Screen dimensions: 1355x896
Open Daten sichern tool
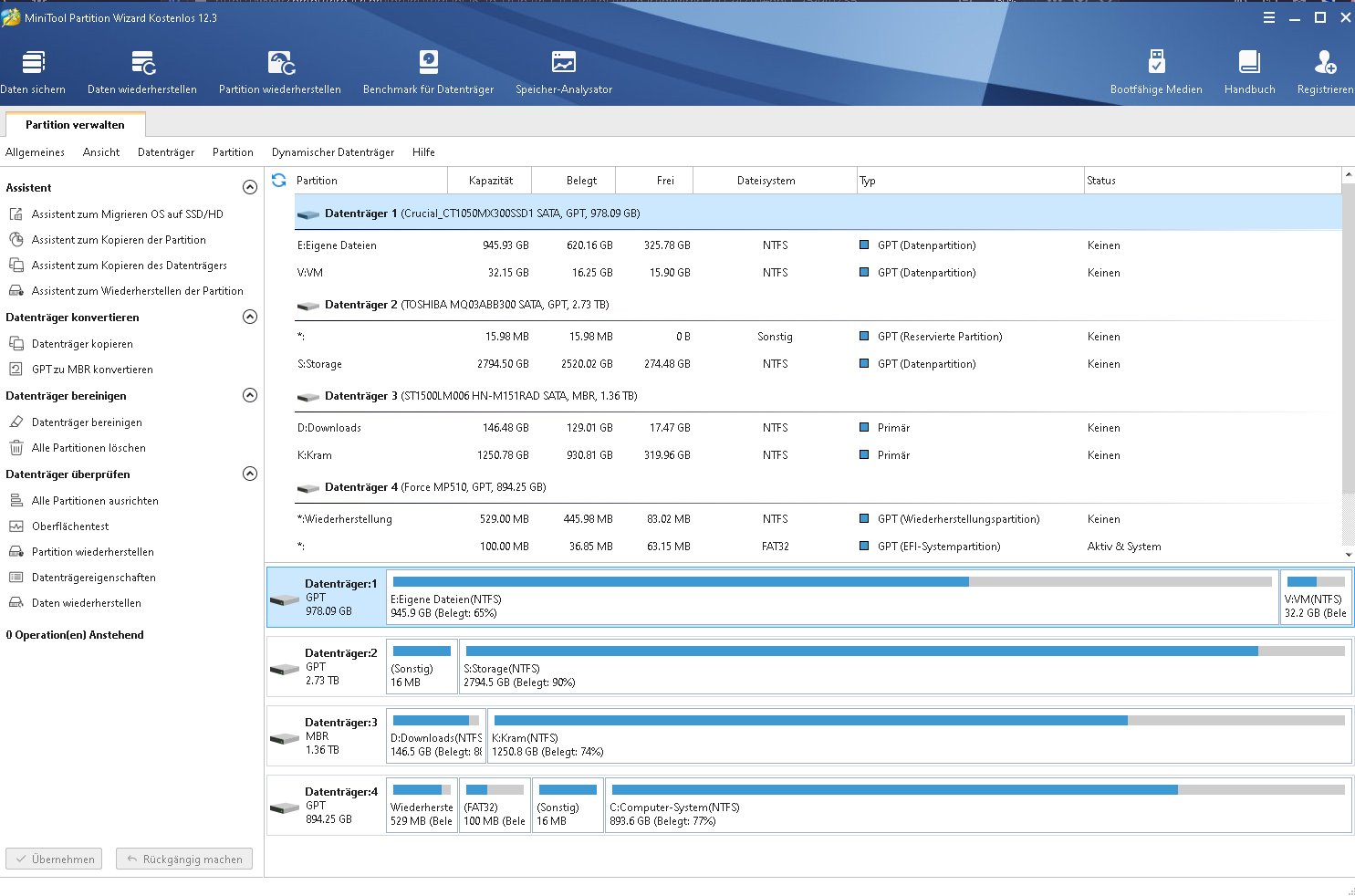(33, 71)
